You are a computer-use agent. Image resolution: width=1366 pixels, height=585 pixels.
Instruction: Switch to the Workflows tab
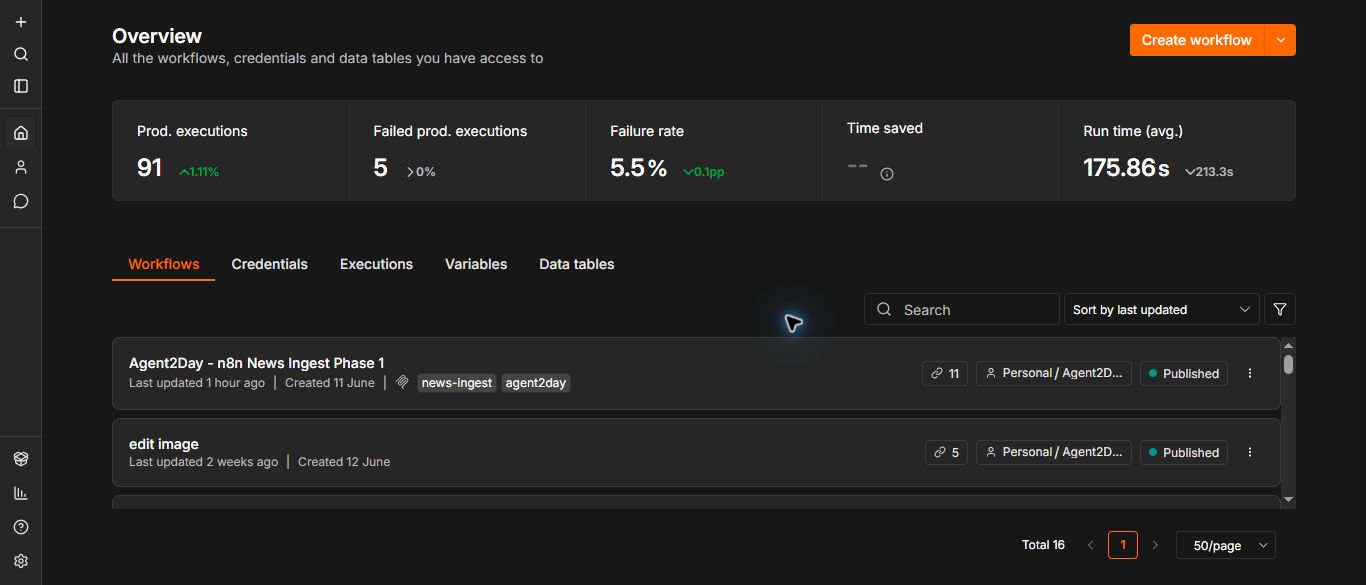164,264
